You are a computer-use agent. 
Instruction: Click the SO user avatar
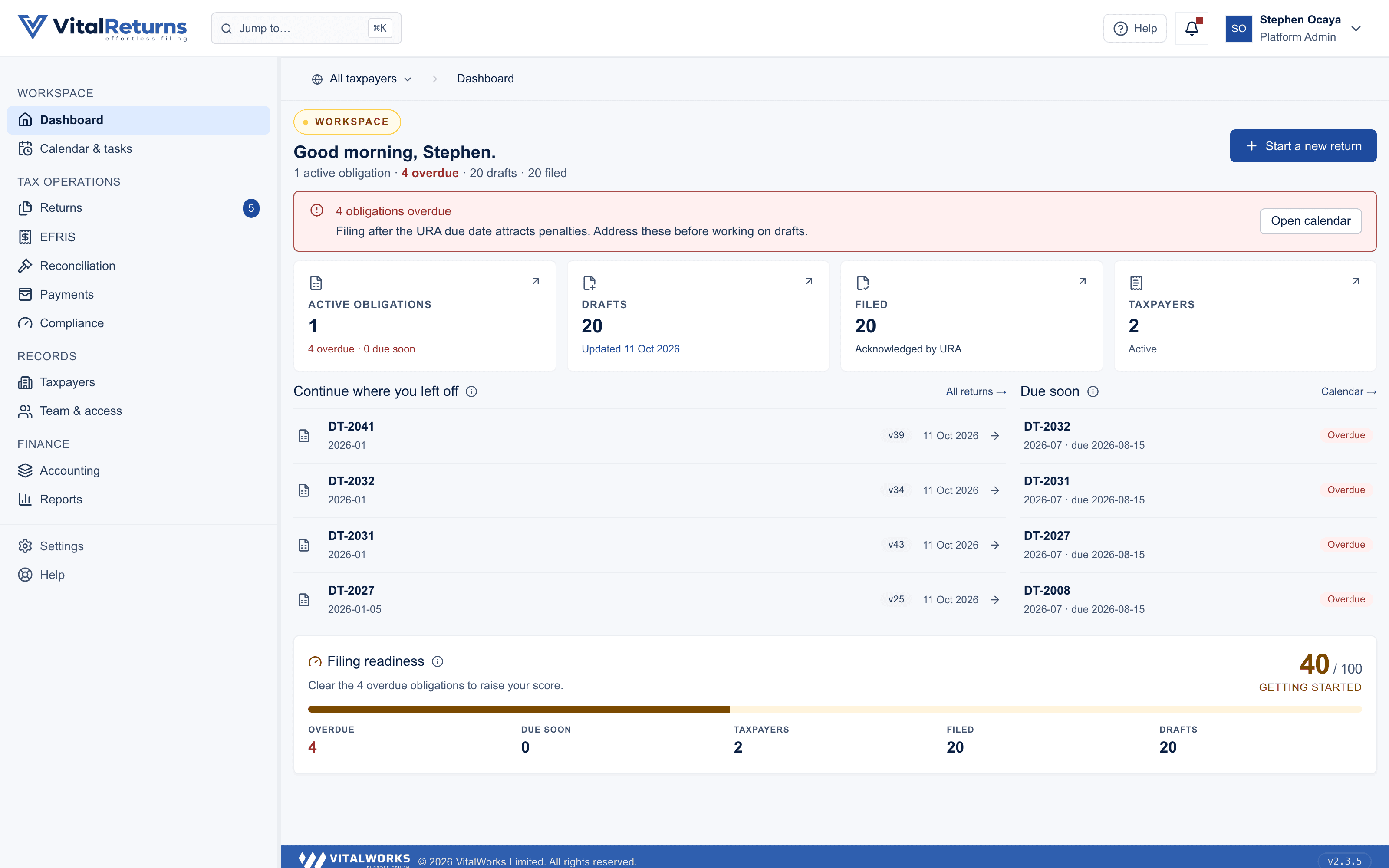1238,29
